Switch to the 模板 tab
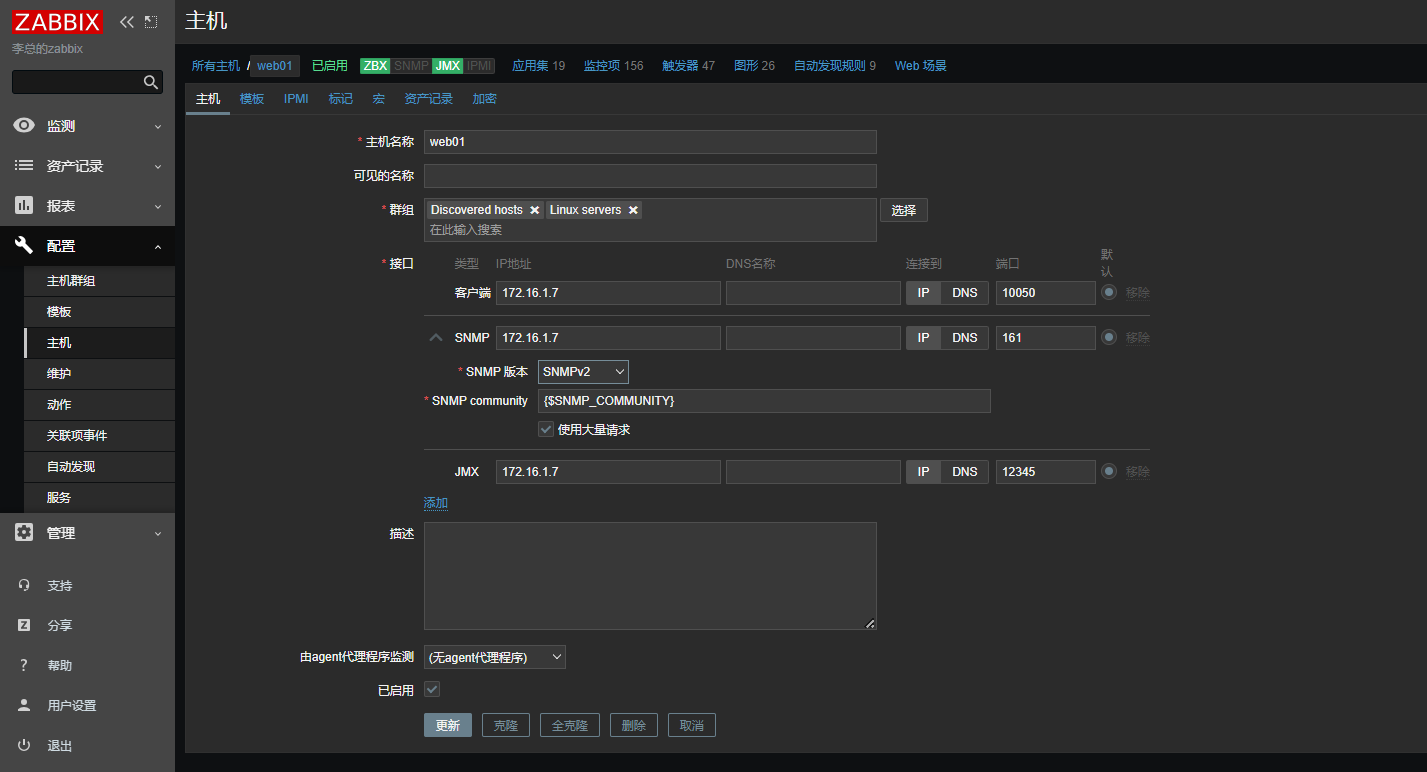This screenshot has width=1427, height=772. pos(252,99)
